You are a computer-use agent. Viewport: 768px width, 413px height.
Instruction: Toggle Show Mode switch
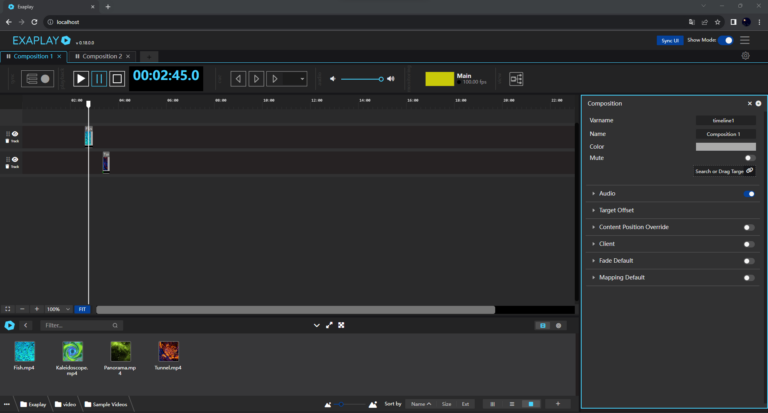(x=727, y=40)
